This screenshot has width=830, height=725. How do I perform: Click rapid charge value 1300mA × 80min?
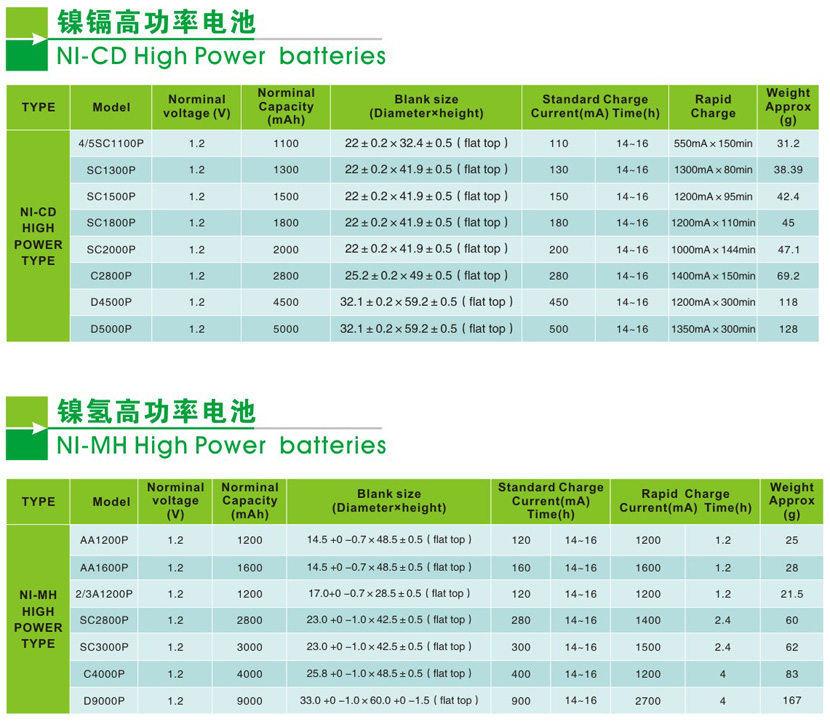point(713,170)
